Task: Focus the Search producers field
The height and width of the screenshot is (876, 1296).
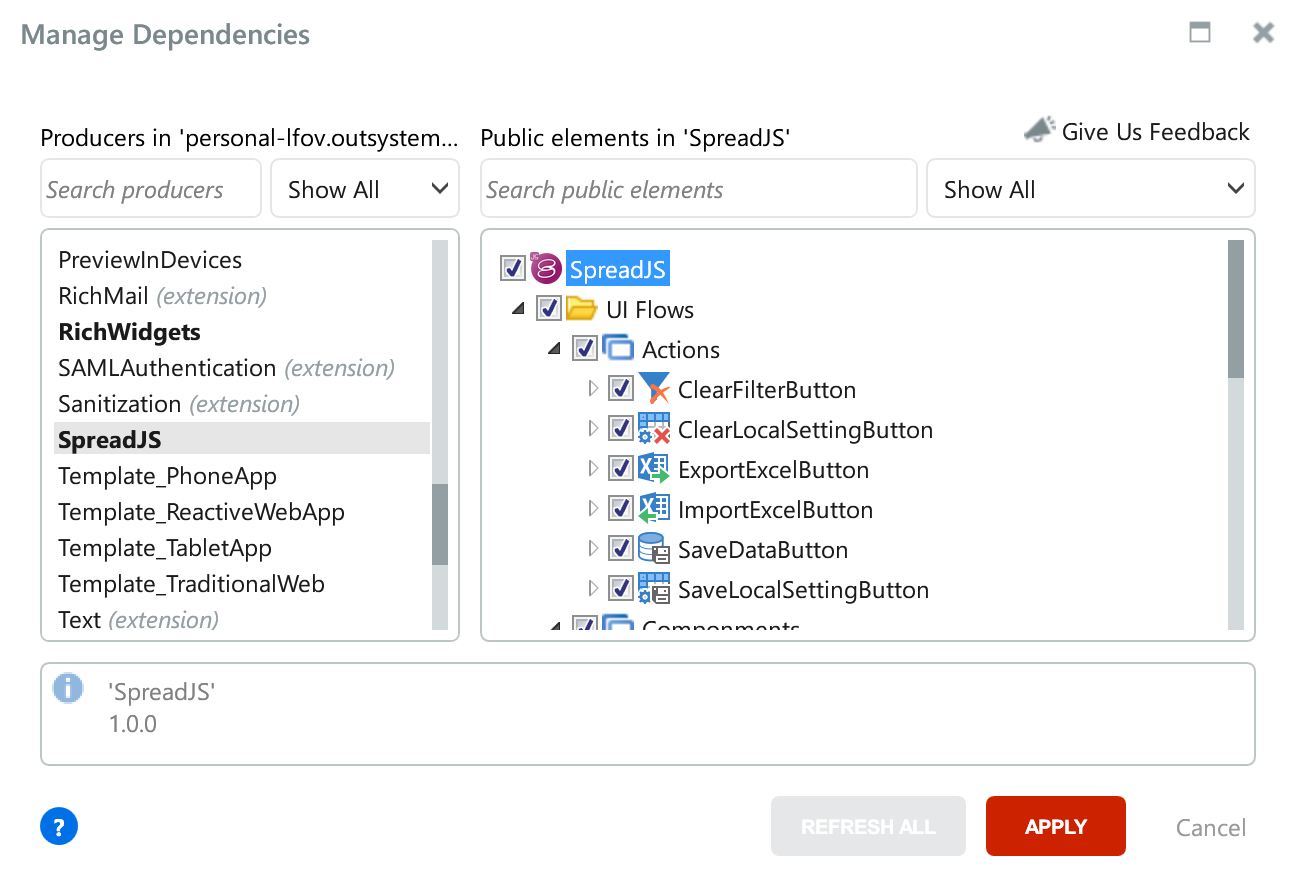Action: point(151,189)
